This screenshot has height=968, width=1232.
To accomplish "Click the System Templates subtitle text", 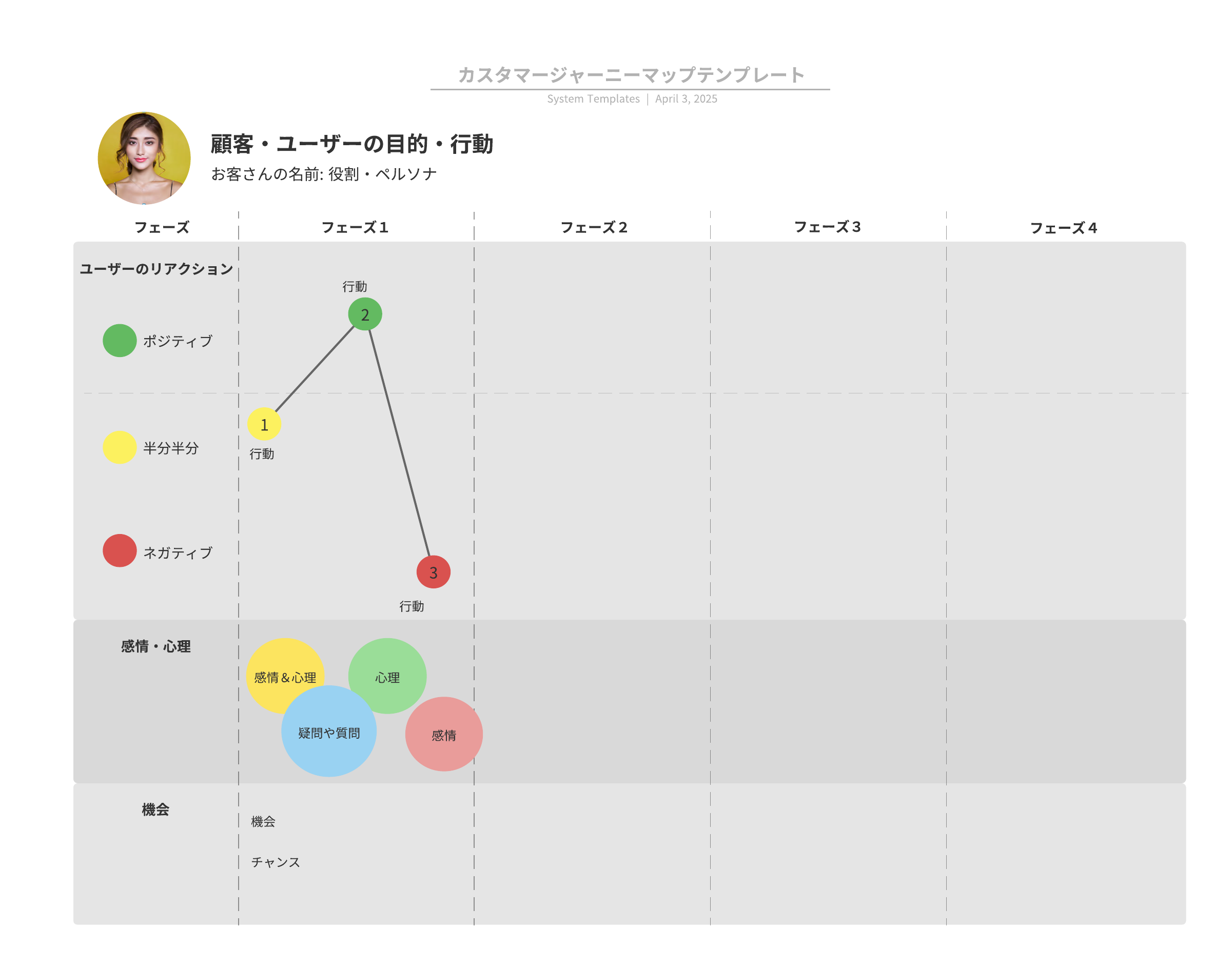I will (593, 98).
